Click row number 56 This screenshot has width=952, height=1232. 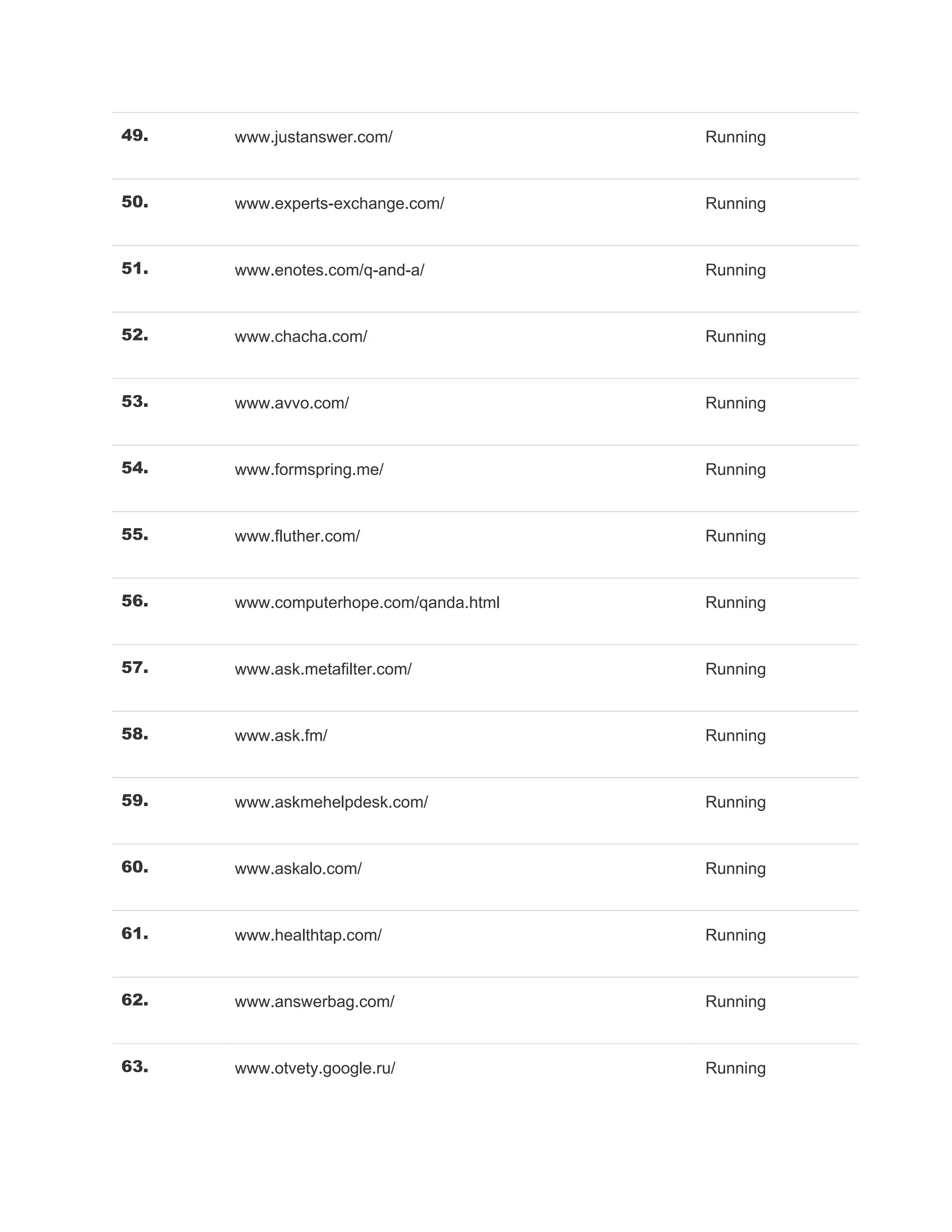tap(135, 601)
